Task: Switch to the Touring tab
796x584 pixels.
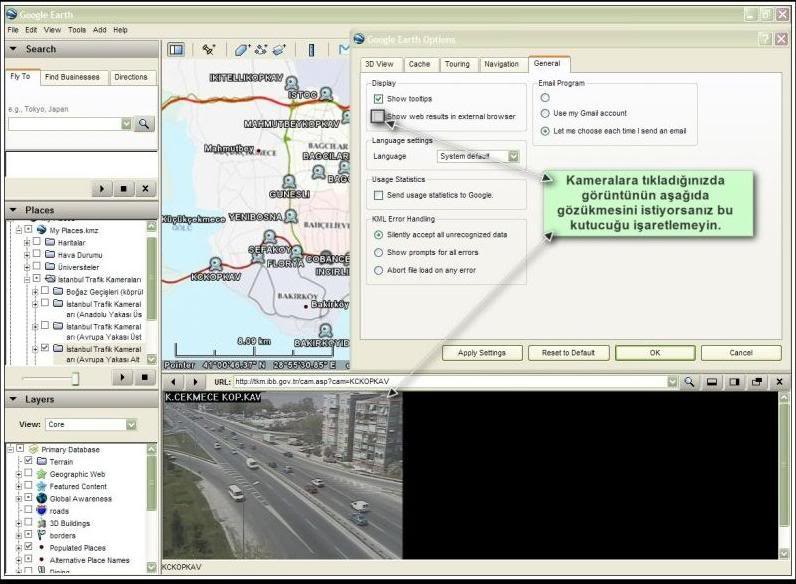Action: pos(456,64)
